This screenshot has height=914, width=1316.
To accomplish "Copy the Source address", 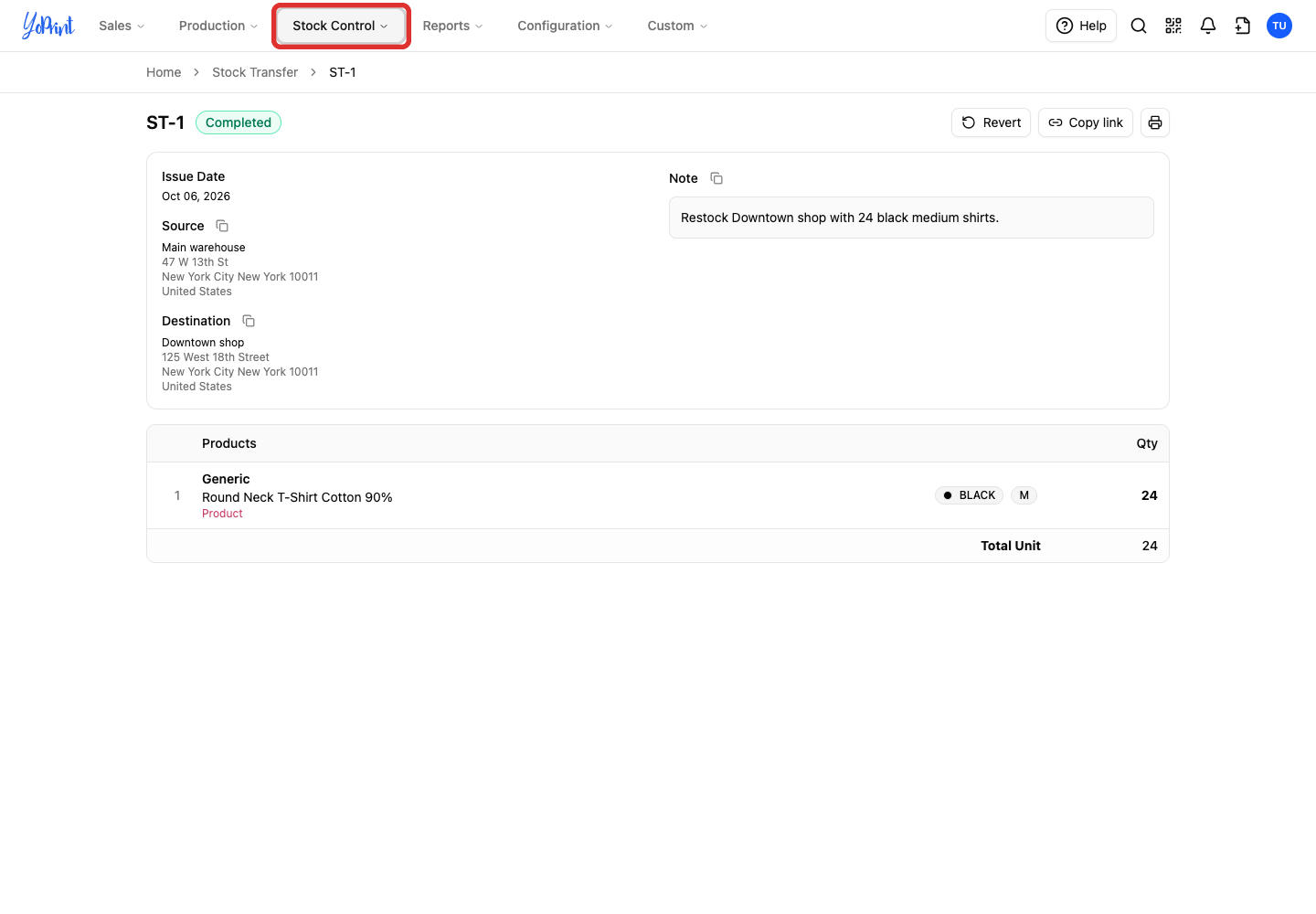I will coord(222,226).
